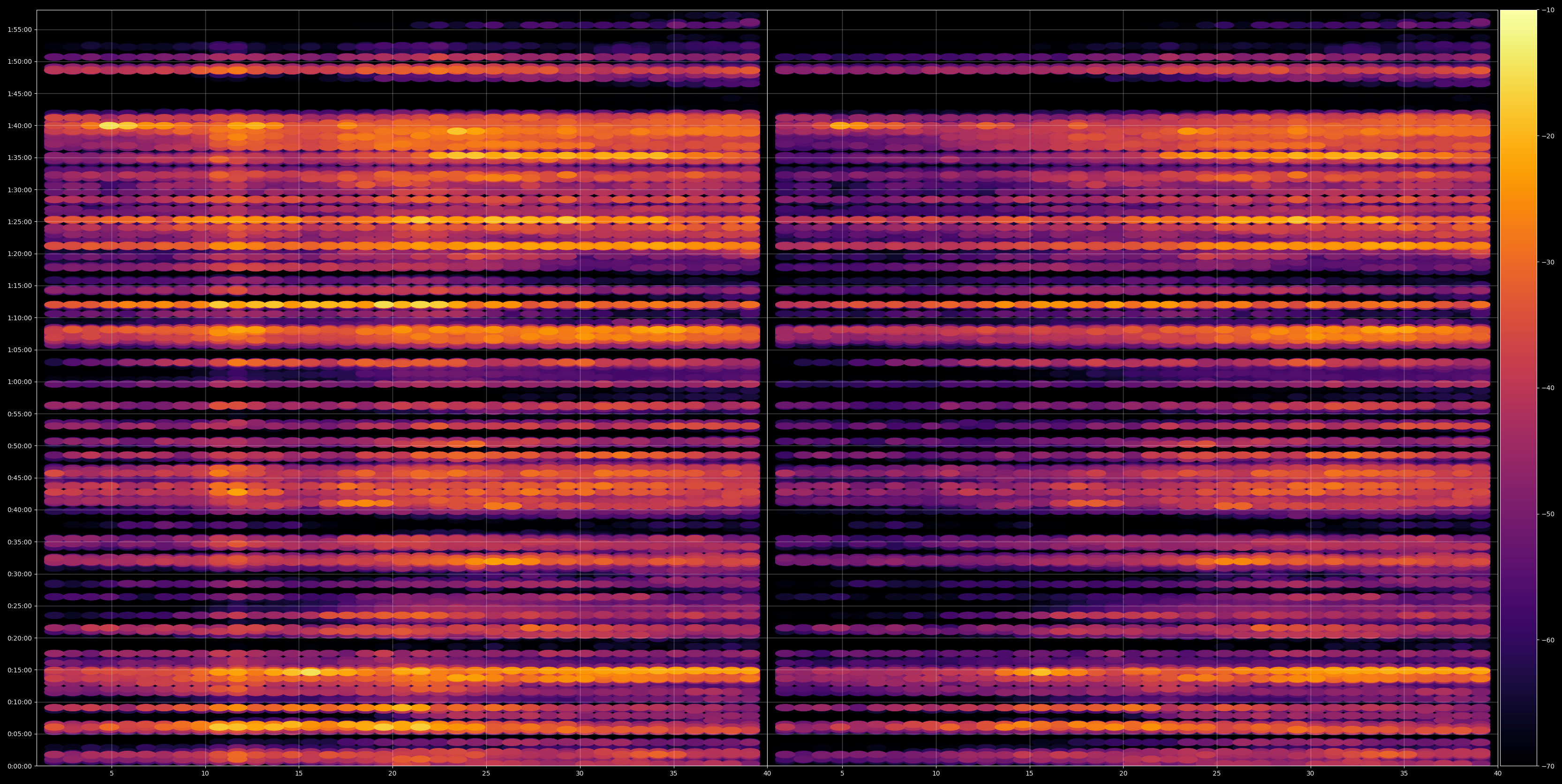Click the colorbar −20 tick label
Image resolution: width=1562 pixels, height=784 pixels.
[x=1548, y=136]
